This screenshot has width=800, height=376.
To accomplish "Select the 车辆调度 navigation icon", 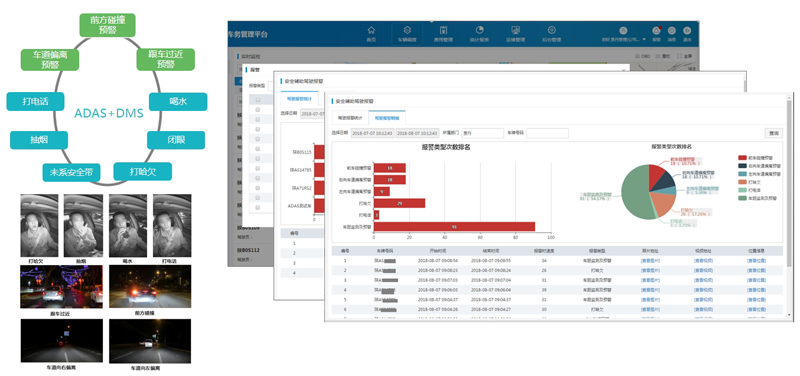I will (407, 30).
